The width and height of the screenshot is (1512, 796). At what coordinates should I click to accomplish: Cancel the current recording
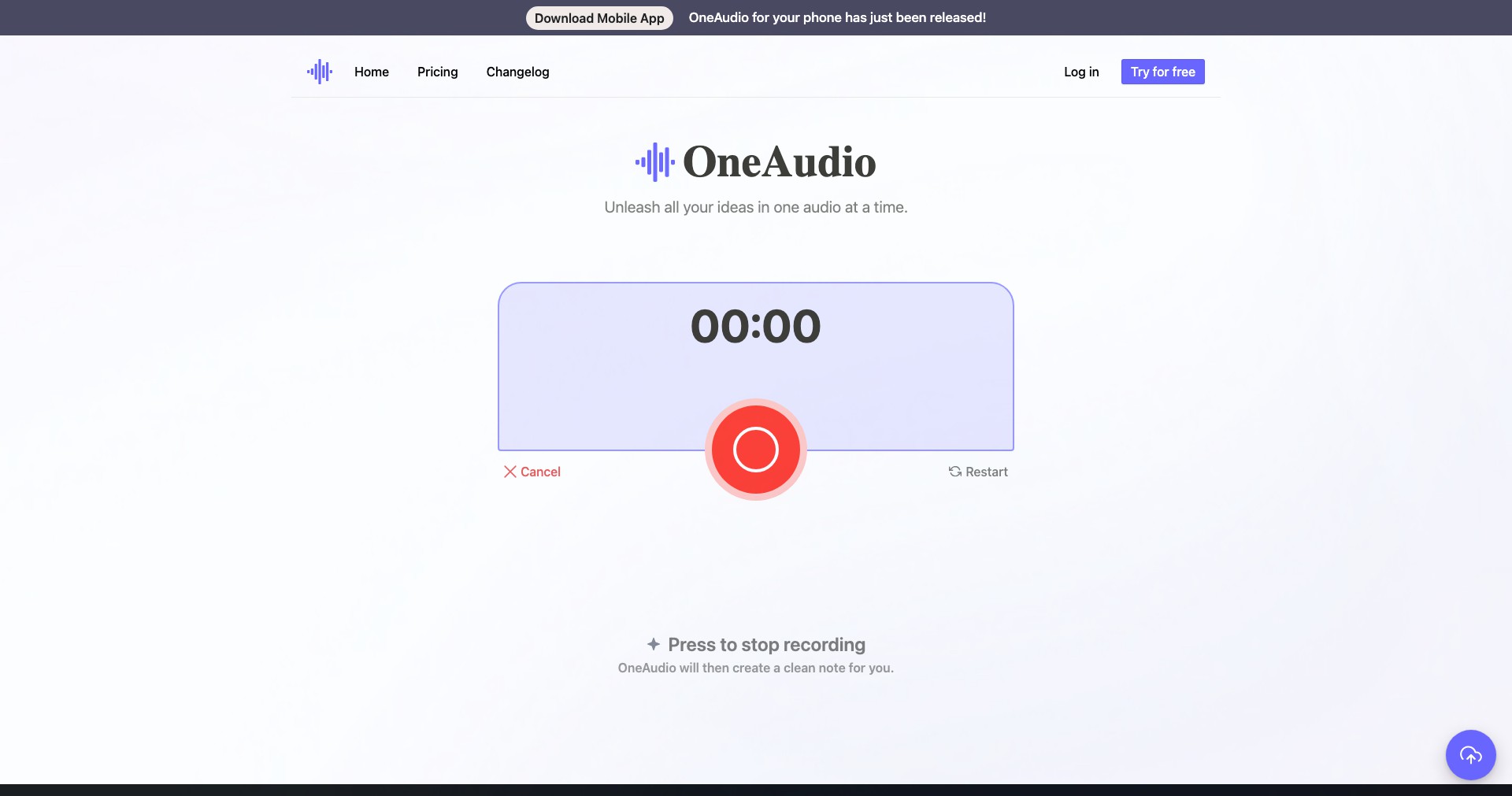pyautogui.click(x=532, y=472)
